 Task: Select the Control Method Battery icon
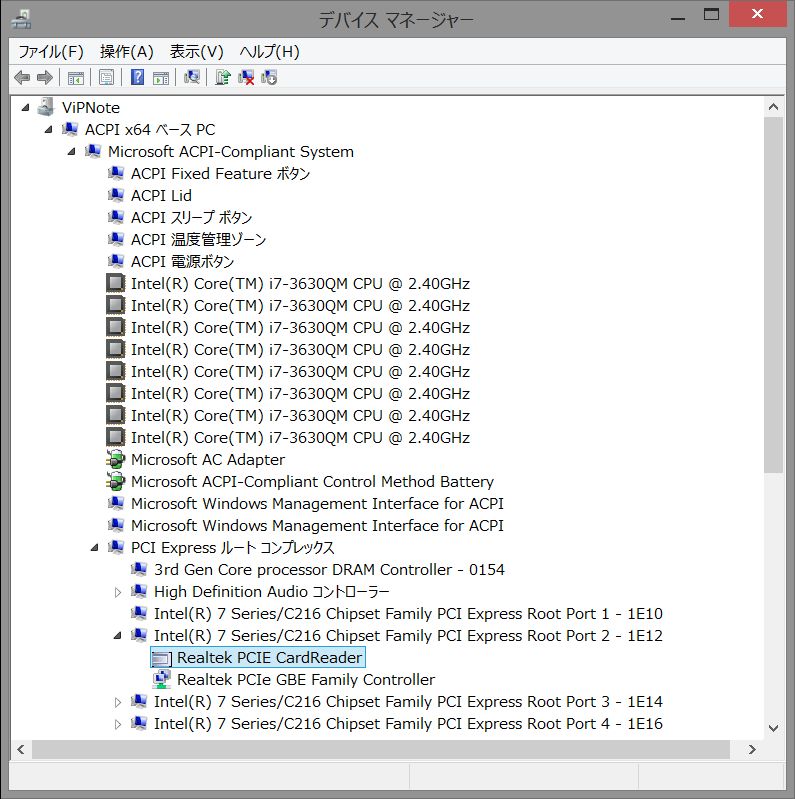(x=116, y=481)
